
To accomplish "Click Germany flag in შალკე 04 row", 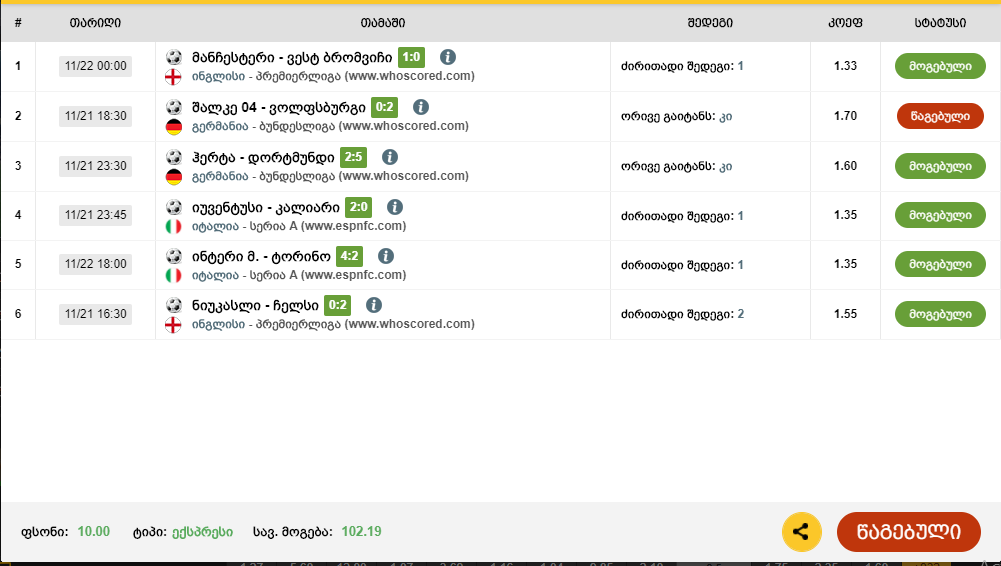I will 174,126.
